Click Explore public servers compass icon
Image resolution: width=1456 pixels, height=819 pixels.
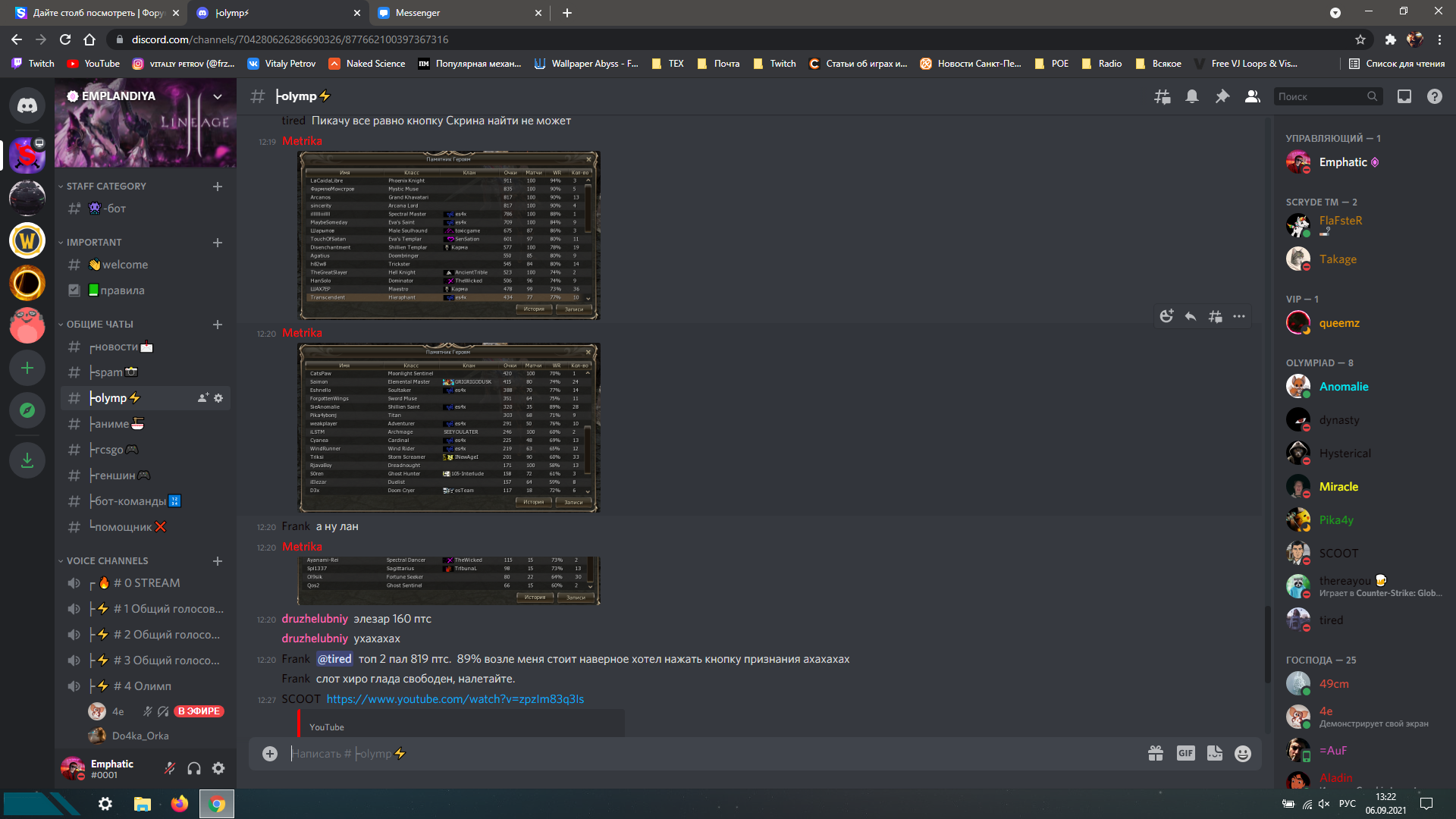(x=27, y=410)
